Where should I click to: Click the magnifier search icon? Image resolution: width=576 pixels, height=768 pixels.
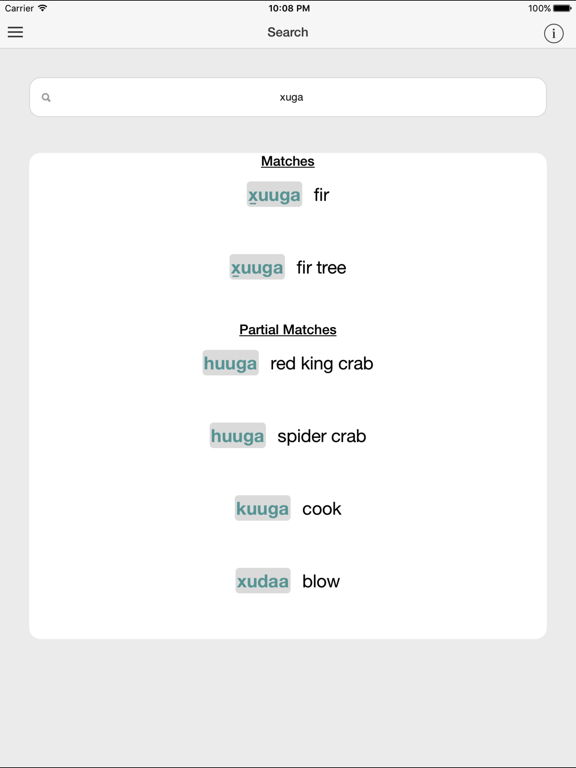[46, 97]
